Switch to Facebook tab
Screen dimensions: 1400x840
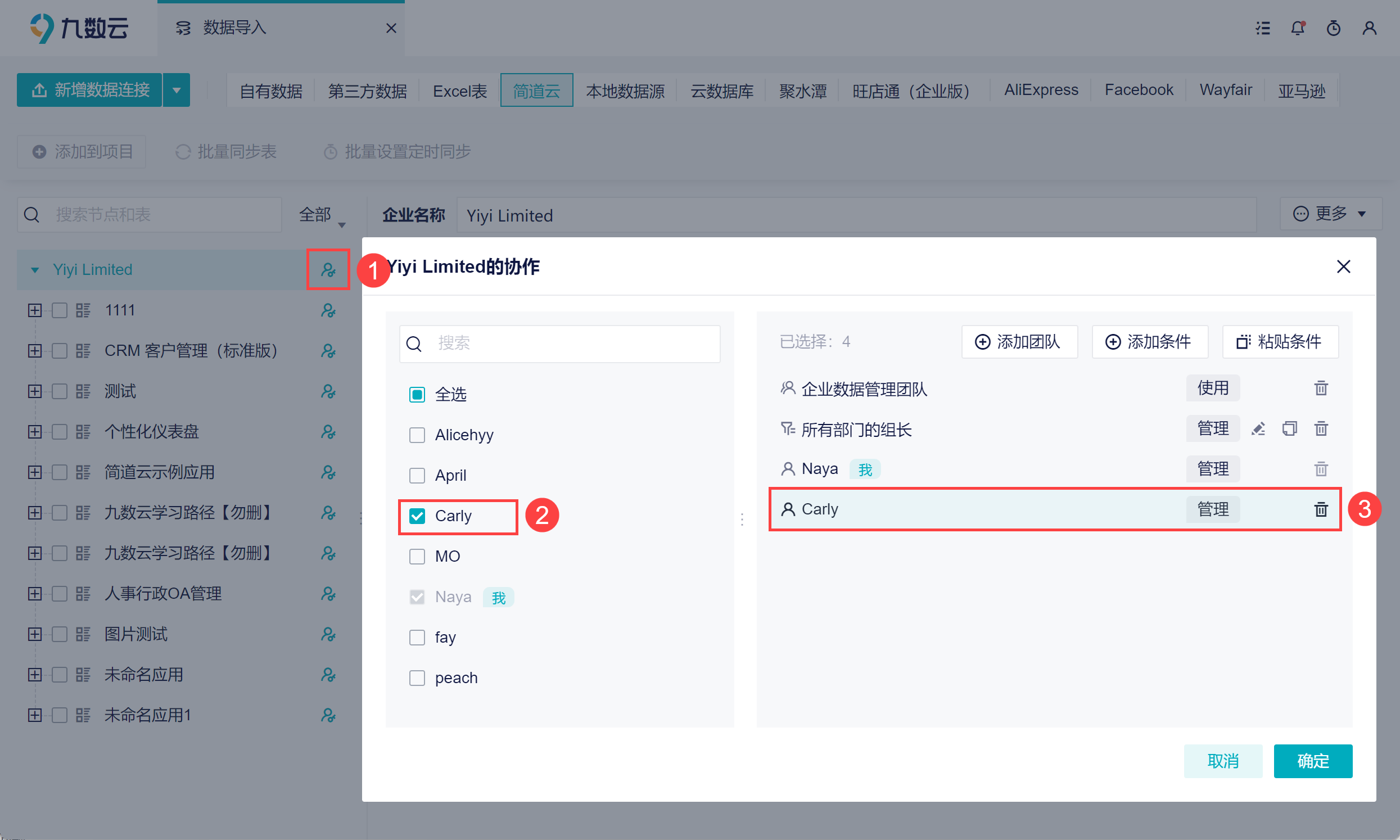click(x=1139, y=90)
